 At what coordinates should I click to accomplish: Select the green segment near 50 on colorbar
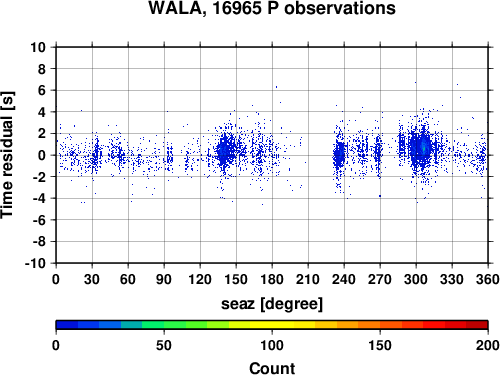(164, 325)
